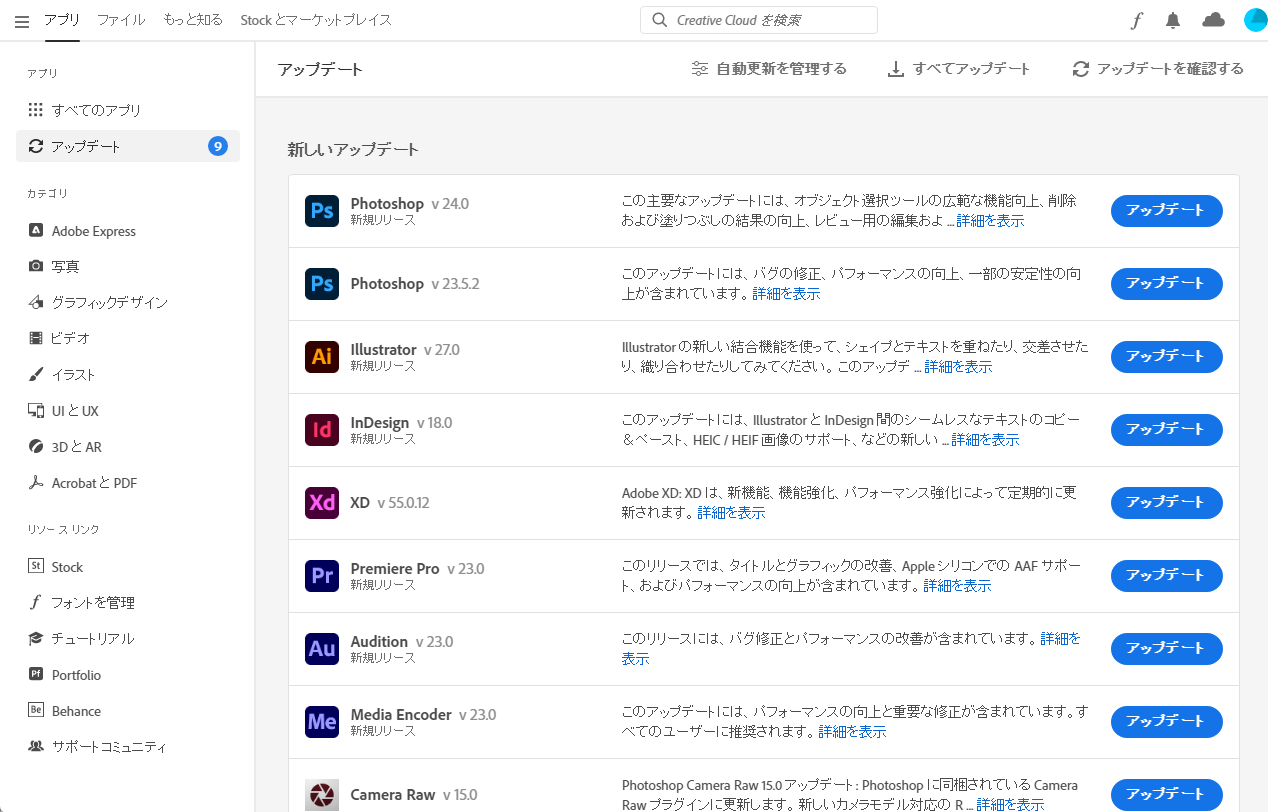
Task: Click すべてアップデート button
Action: click(959, 69)
